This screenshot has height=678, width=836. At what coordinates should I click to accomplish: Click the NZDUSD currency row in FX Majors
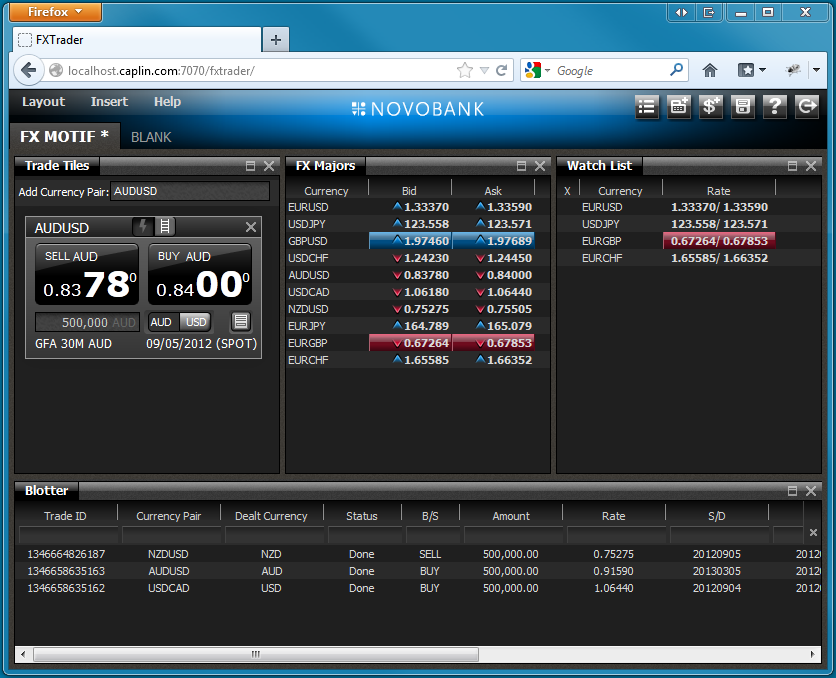417,309
